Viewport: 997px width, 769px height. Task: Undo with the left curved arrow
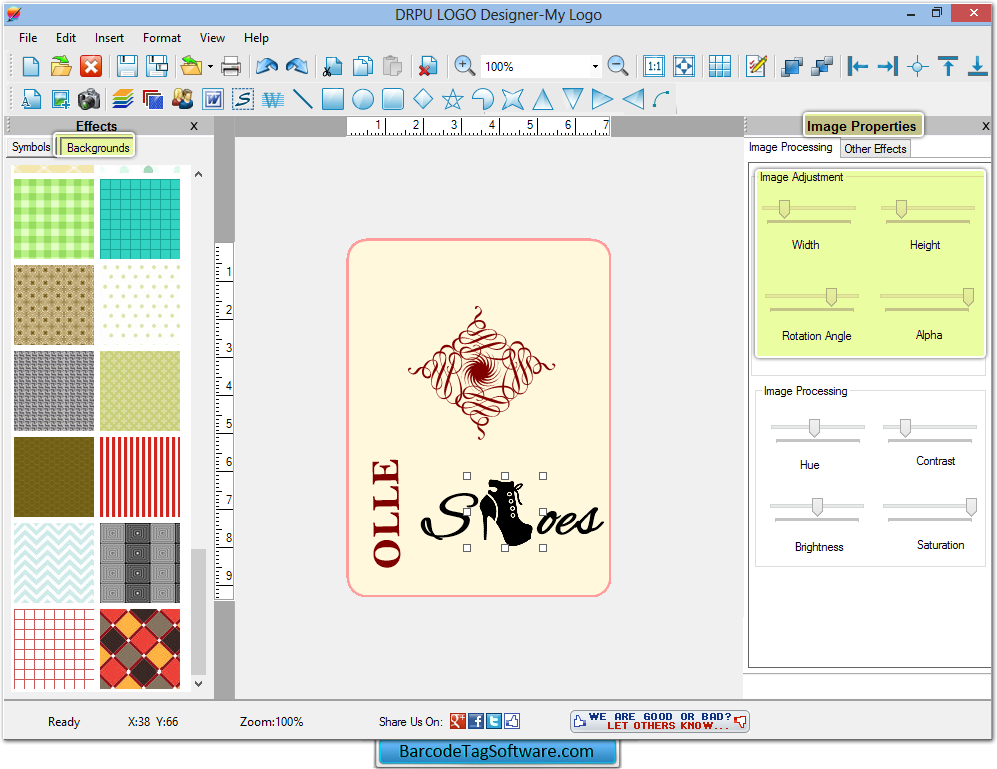pyautogui.click(x=266, y=66)
